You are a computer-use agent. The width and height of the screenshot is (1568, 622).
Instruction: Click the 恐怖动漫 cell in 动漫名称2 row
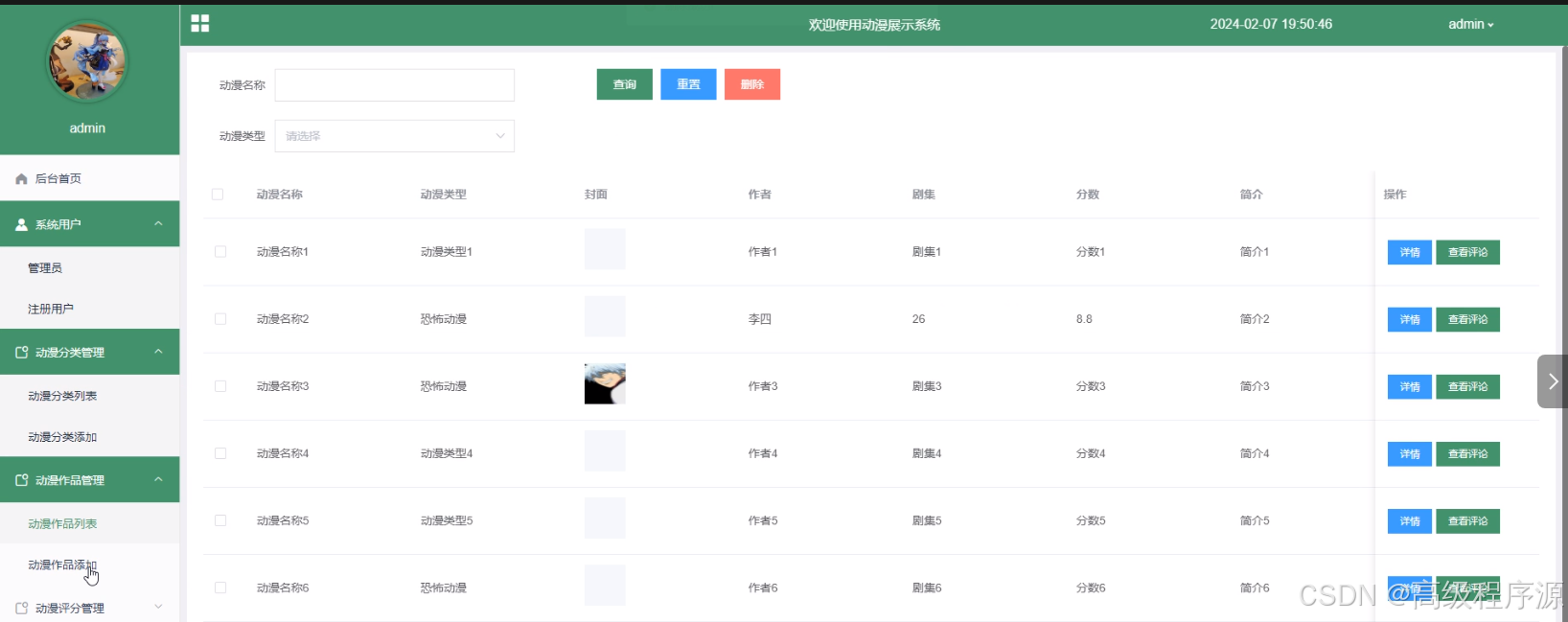coord(444,319)
